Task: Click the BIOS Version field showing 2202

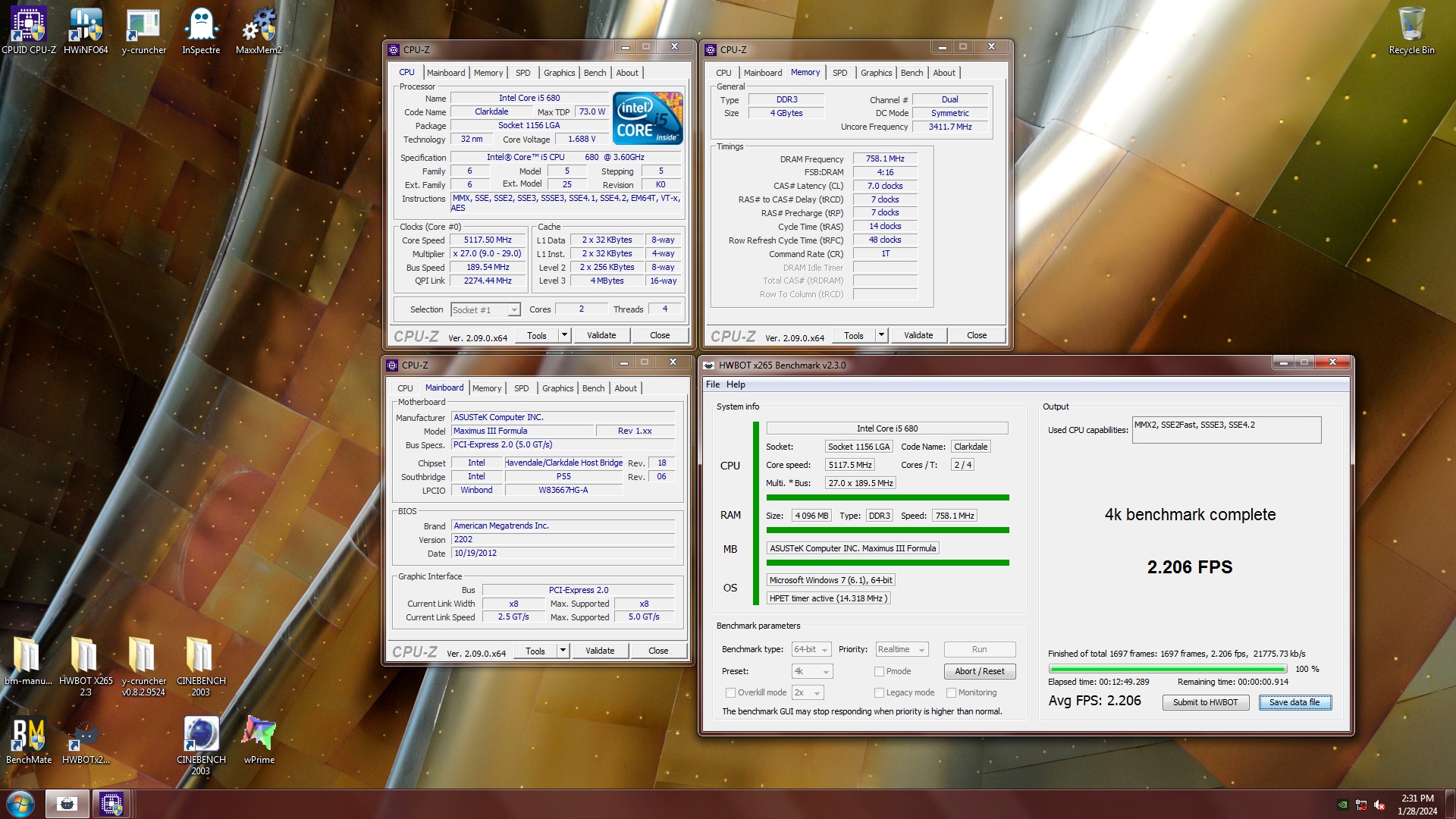Action: coord(563,540)
